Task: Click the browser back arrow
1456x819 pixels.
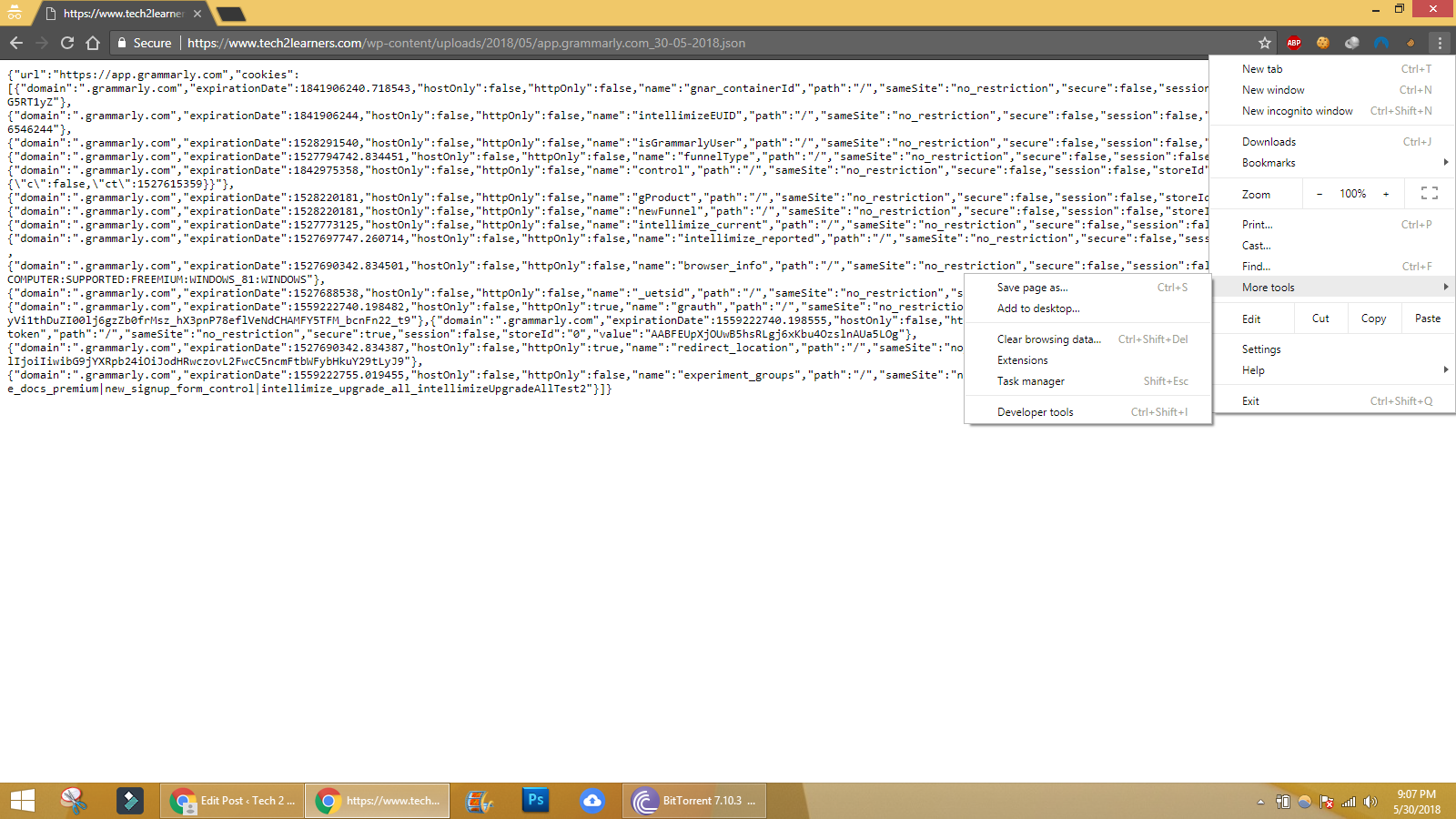Action: (x=16, y=43)
